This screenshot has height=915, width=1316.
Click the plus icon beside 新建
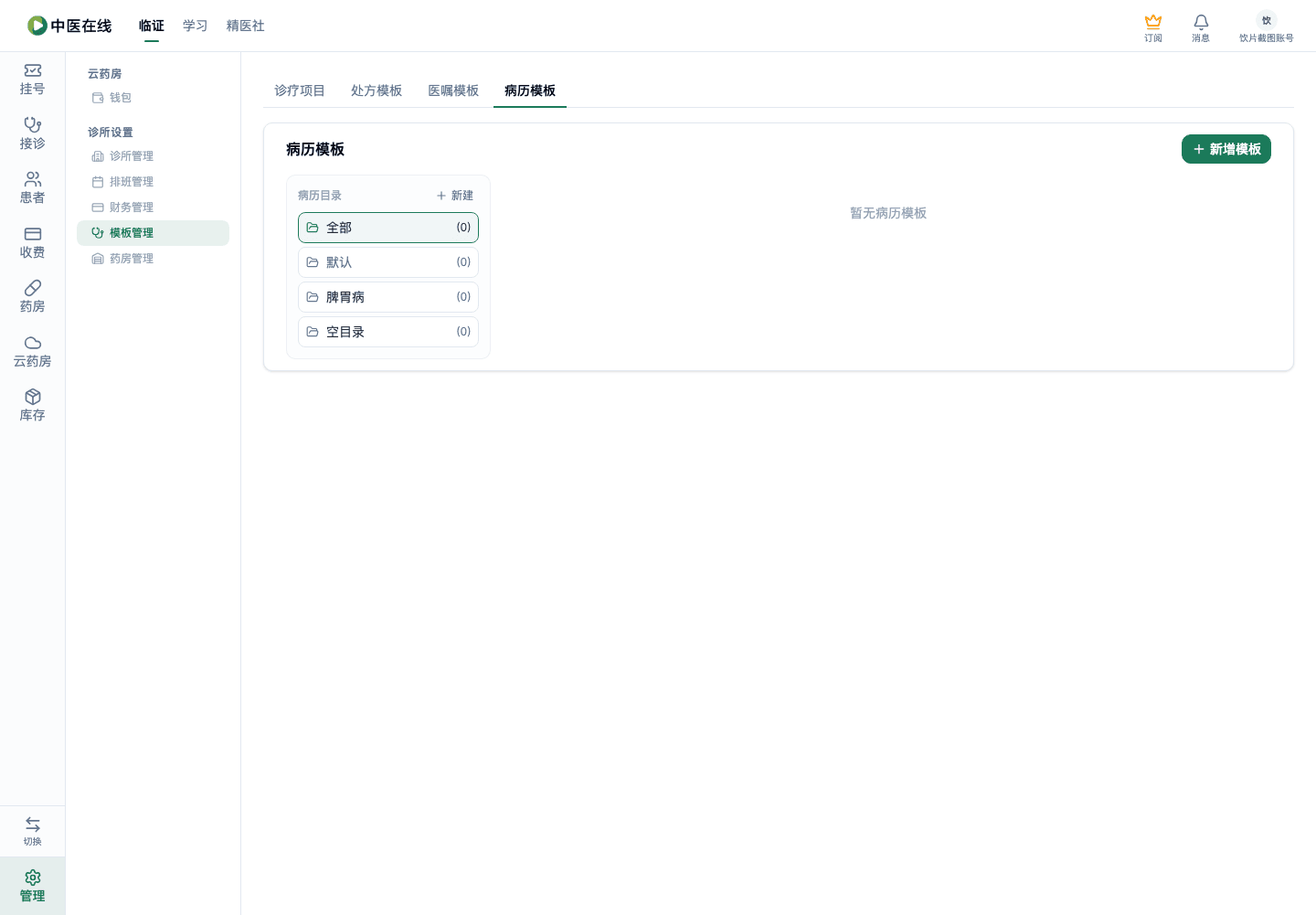point(441,196)
